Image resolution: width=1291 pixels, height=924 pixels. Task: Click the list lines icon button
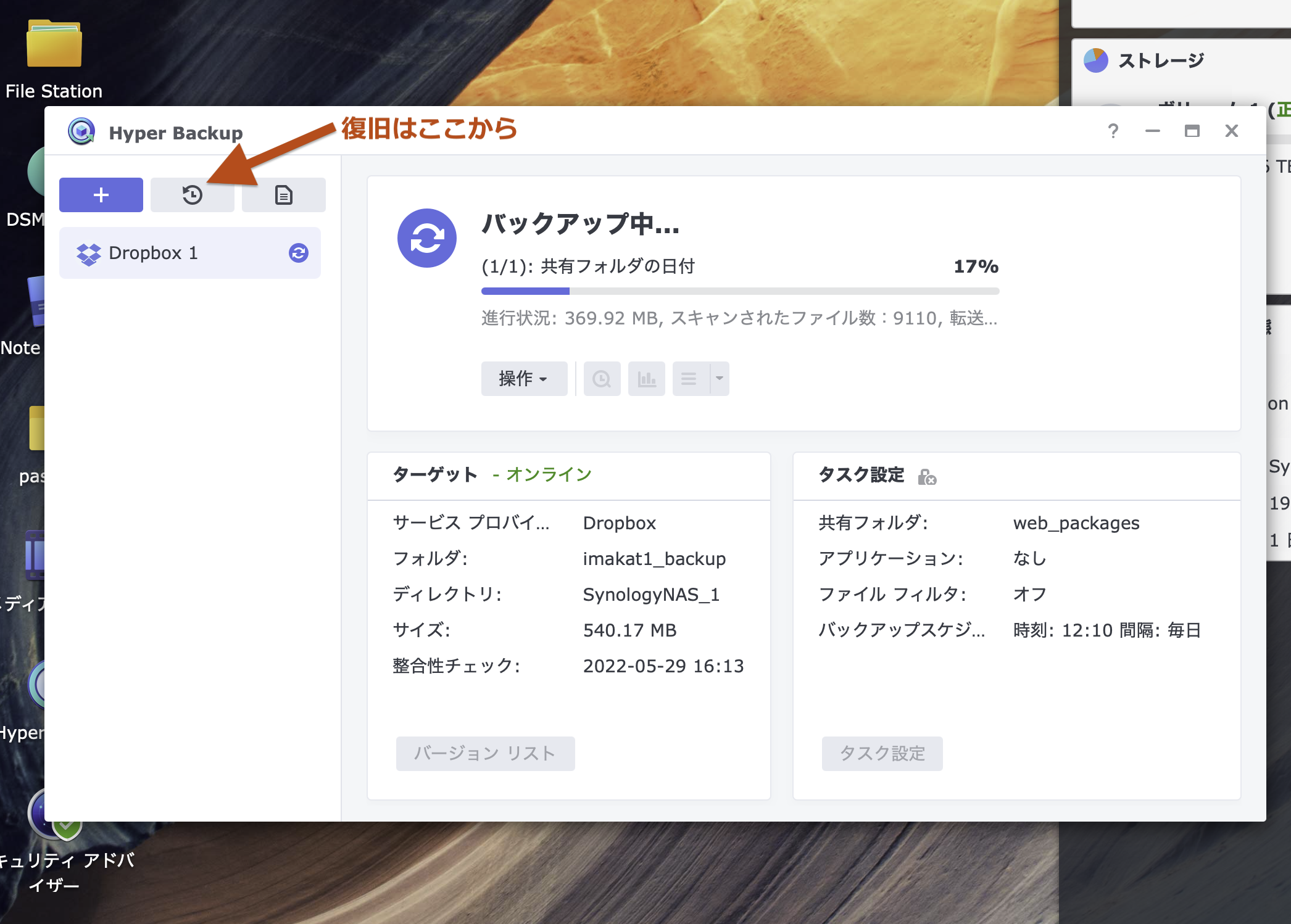[690, 379]
